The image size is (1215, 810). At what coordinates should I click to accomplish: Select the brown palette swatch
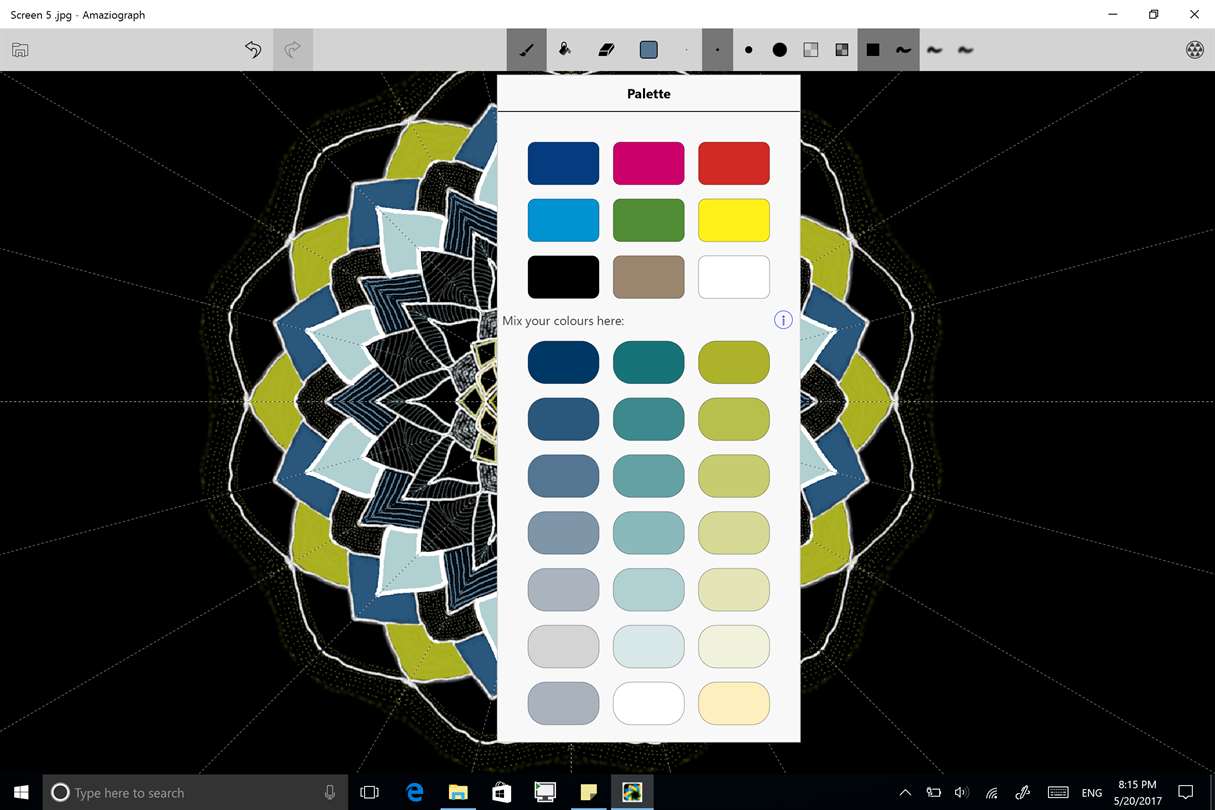coord(649,277)
